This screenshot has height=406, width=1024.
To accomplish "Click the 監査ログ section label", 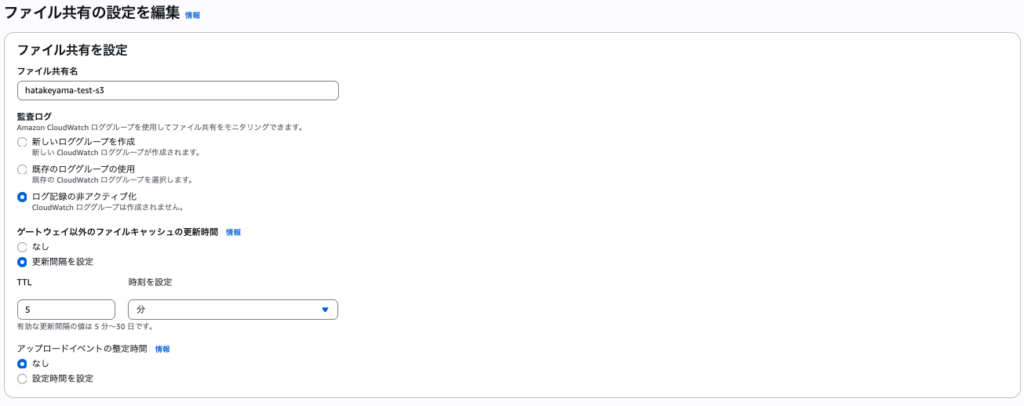I will pyautogui.click(x=34, y=116).
